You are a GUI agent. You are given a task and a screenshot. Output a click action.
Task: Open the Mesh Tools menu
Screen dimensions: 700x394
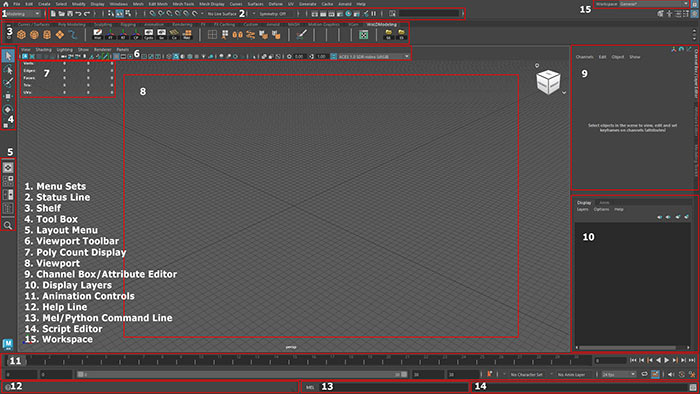click(x=183, y=4)
